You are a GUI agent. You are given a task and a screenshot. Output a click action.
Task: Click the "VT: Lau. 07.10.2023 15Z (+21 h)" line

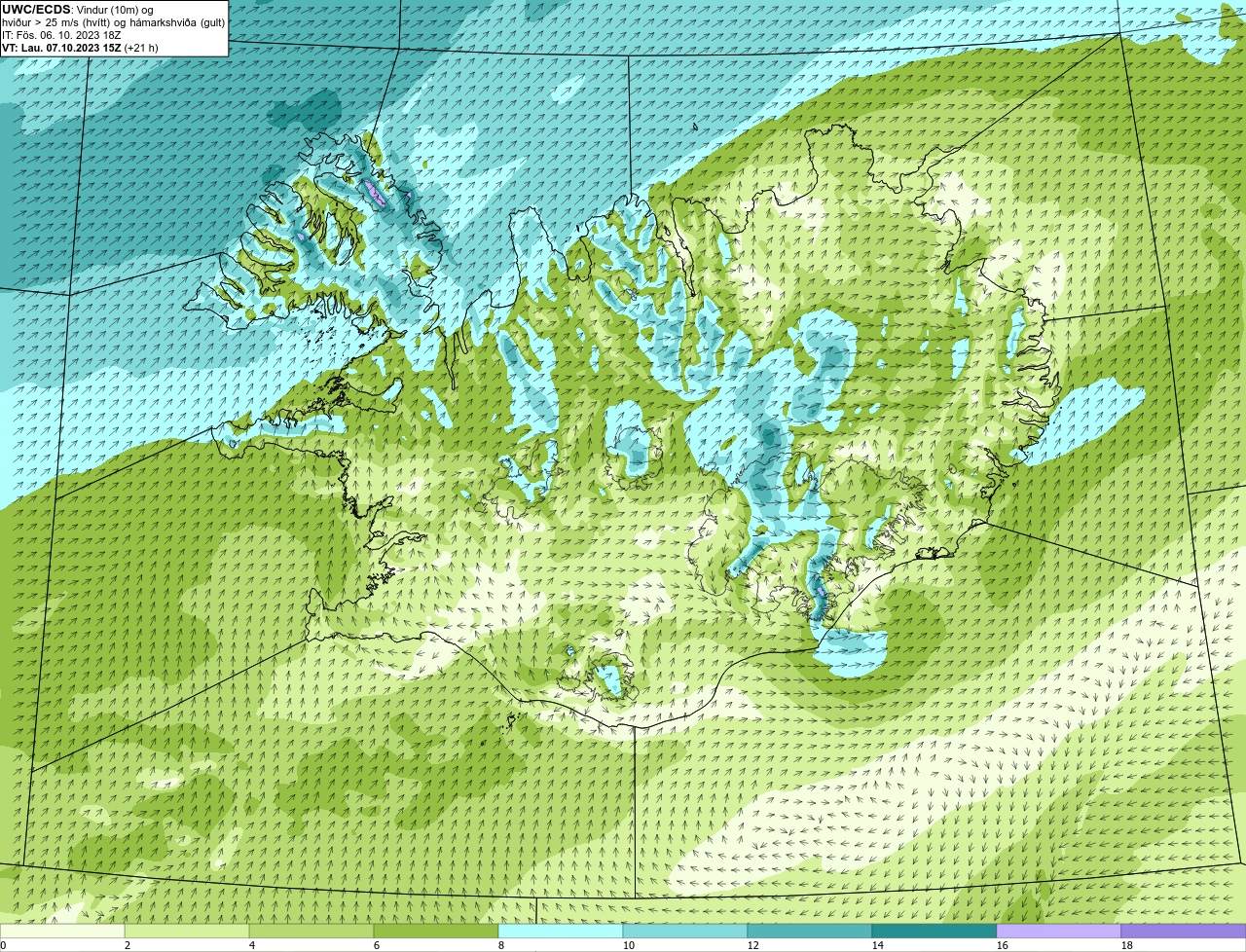[80, 48]
